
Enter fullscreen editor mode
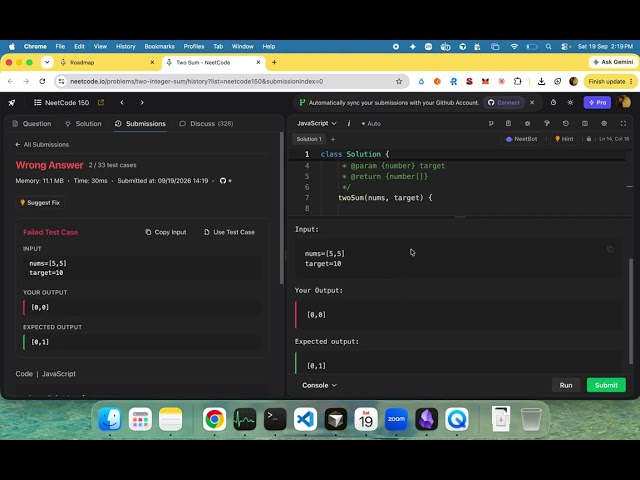click(623, 123)
